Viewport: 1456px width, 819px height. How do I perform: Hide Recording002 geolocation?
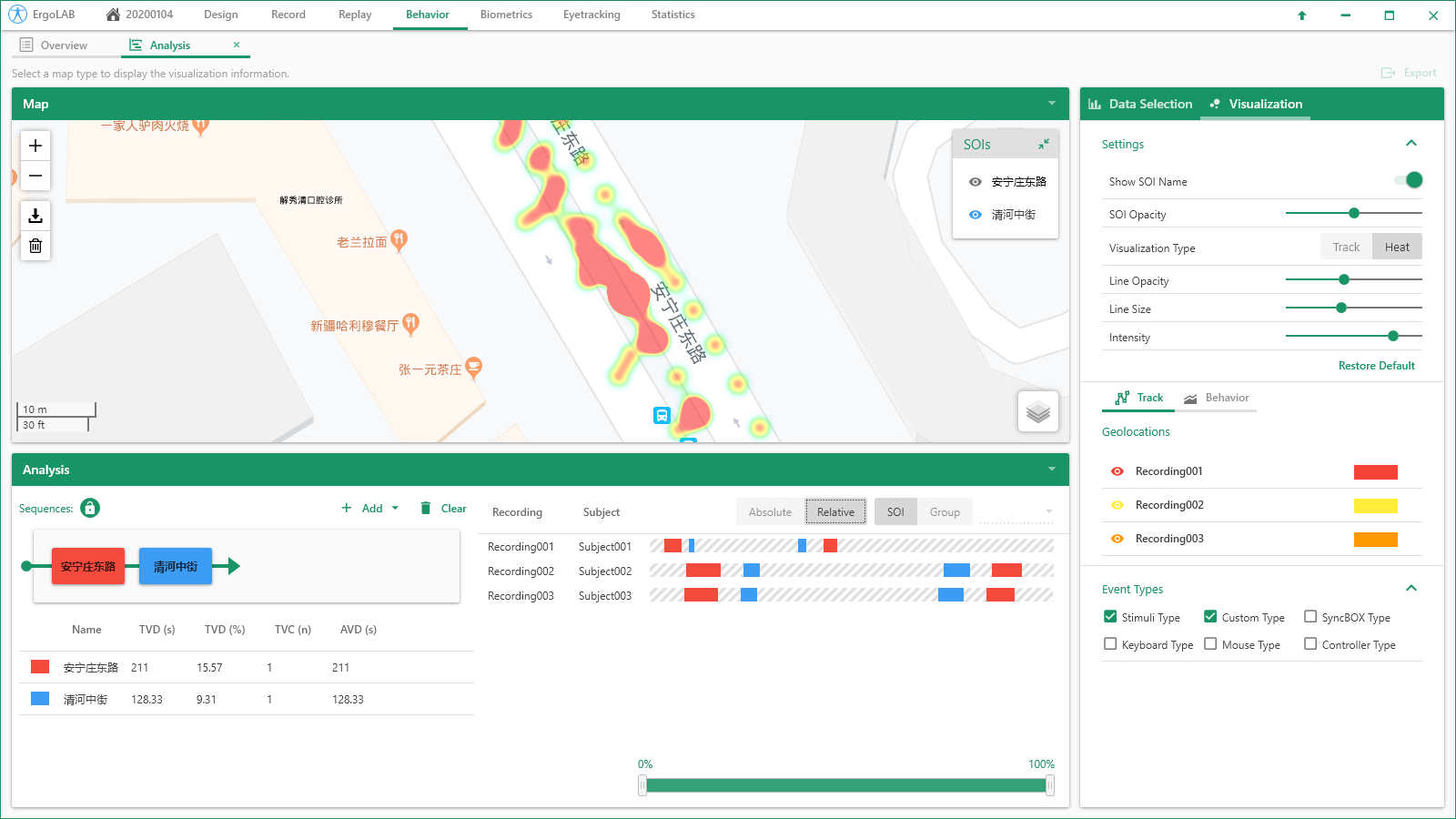(x=1117, y=505)
